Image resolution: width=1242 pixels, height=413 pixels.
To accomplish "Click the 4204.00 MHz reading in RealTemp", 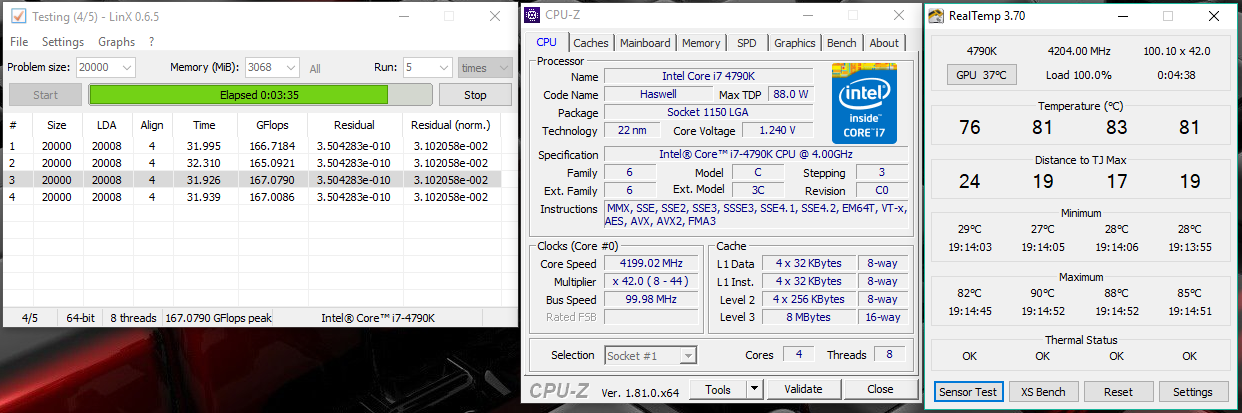I will pos(1079,50).
